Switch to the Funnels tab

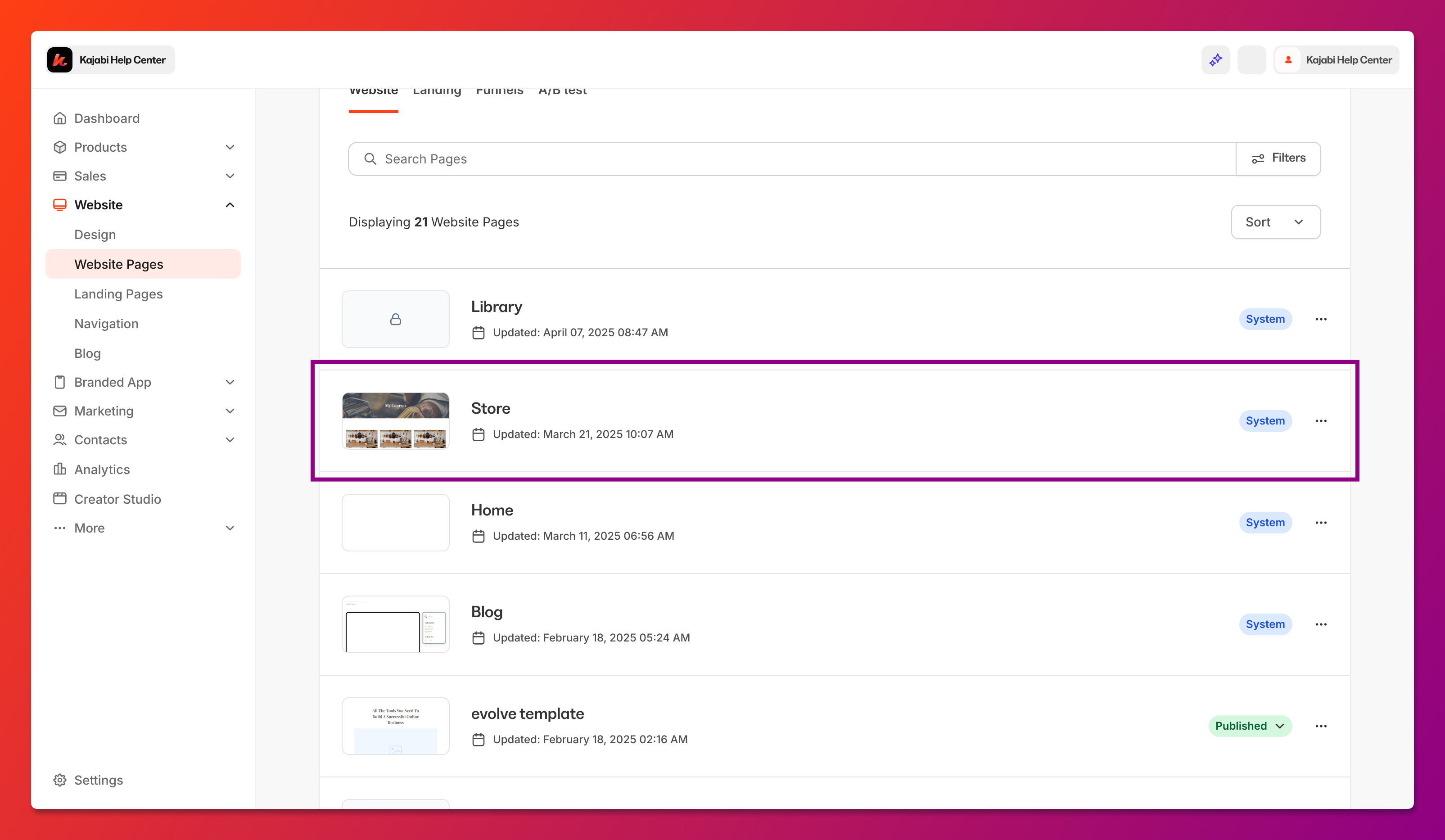(x=499, y=92)
